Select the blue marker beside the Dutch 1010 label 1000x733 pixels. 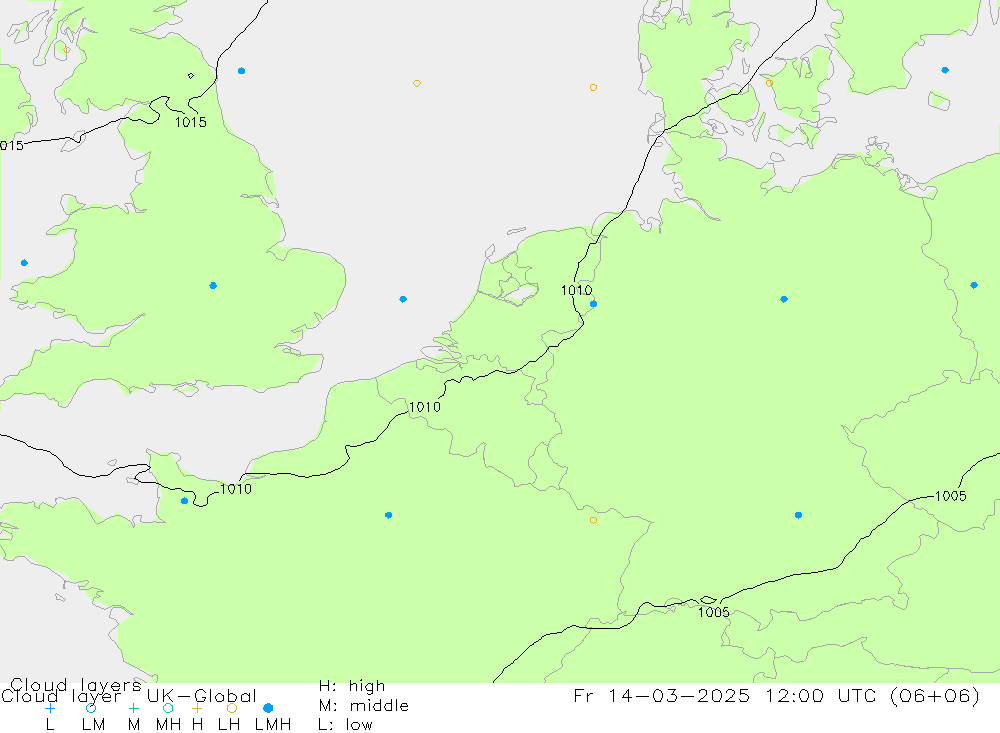point(593,304)
